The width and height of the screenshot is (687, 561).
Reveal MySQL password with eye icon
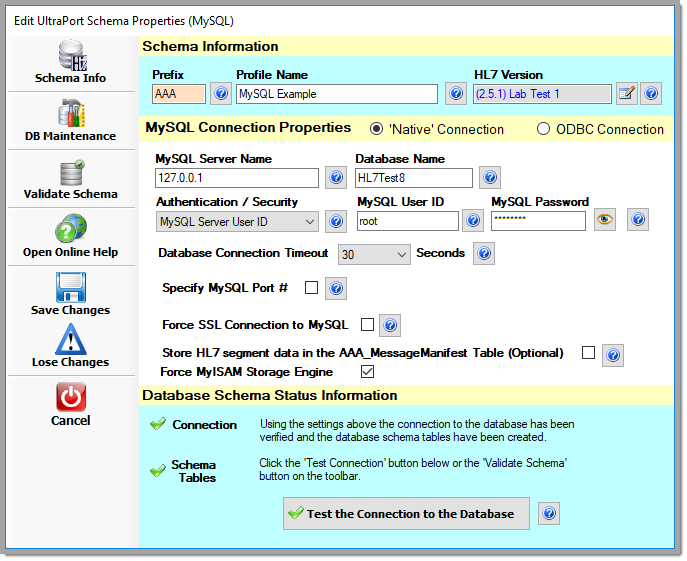[605, 220]
